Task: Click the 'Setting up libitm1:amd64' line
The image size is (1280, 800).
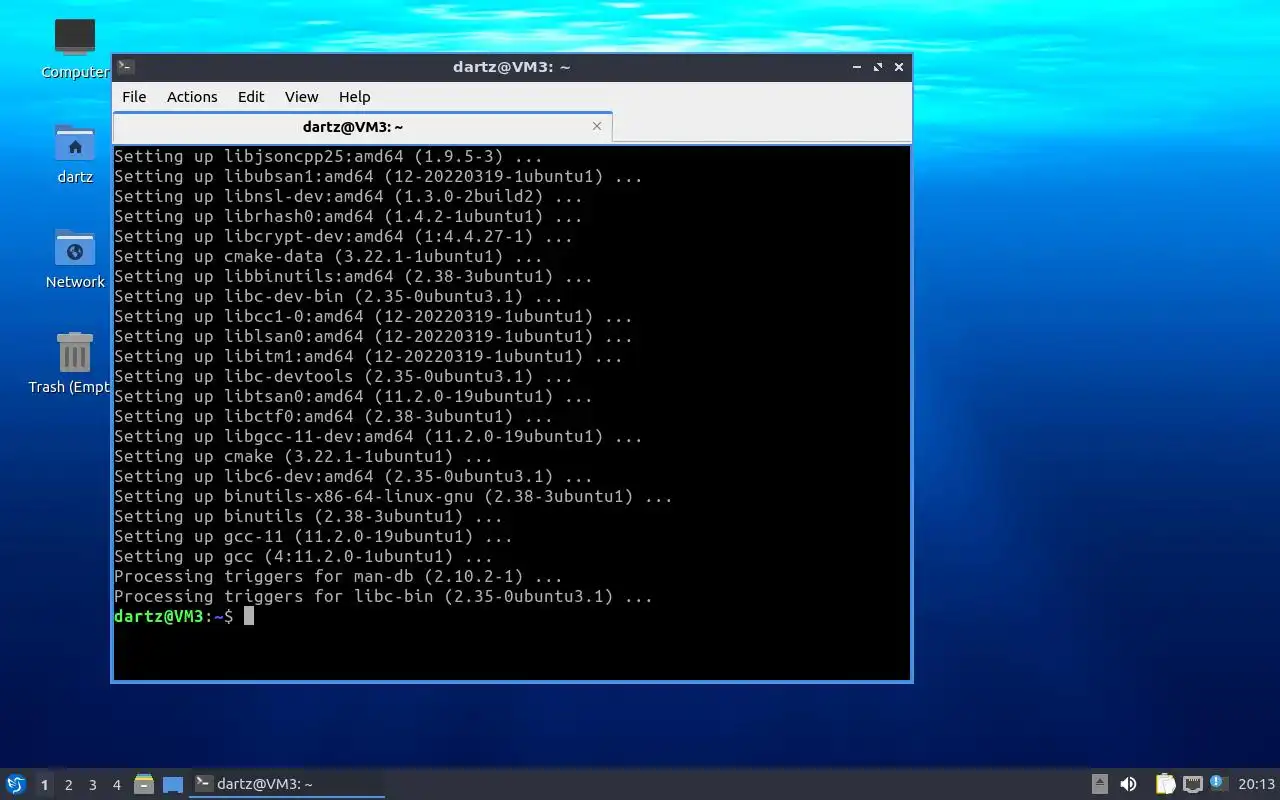Action: pos(368,356)
